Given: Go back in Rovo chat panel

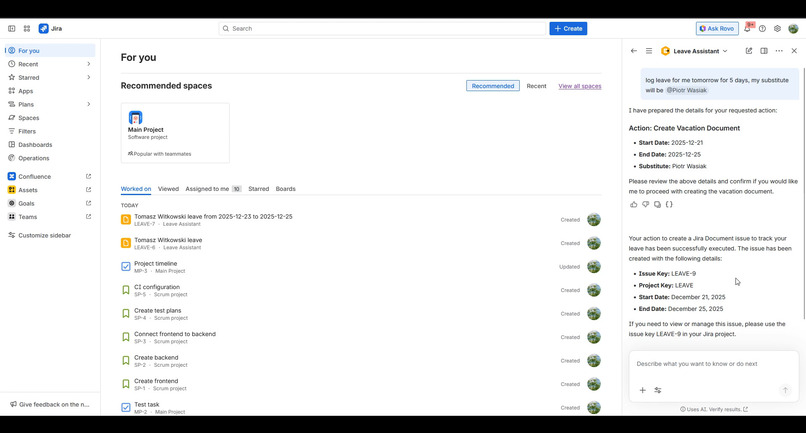Looking at the screenshot, I should tap(634, 51).
